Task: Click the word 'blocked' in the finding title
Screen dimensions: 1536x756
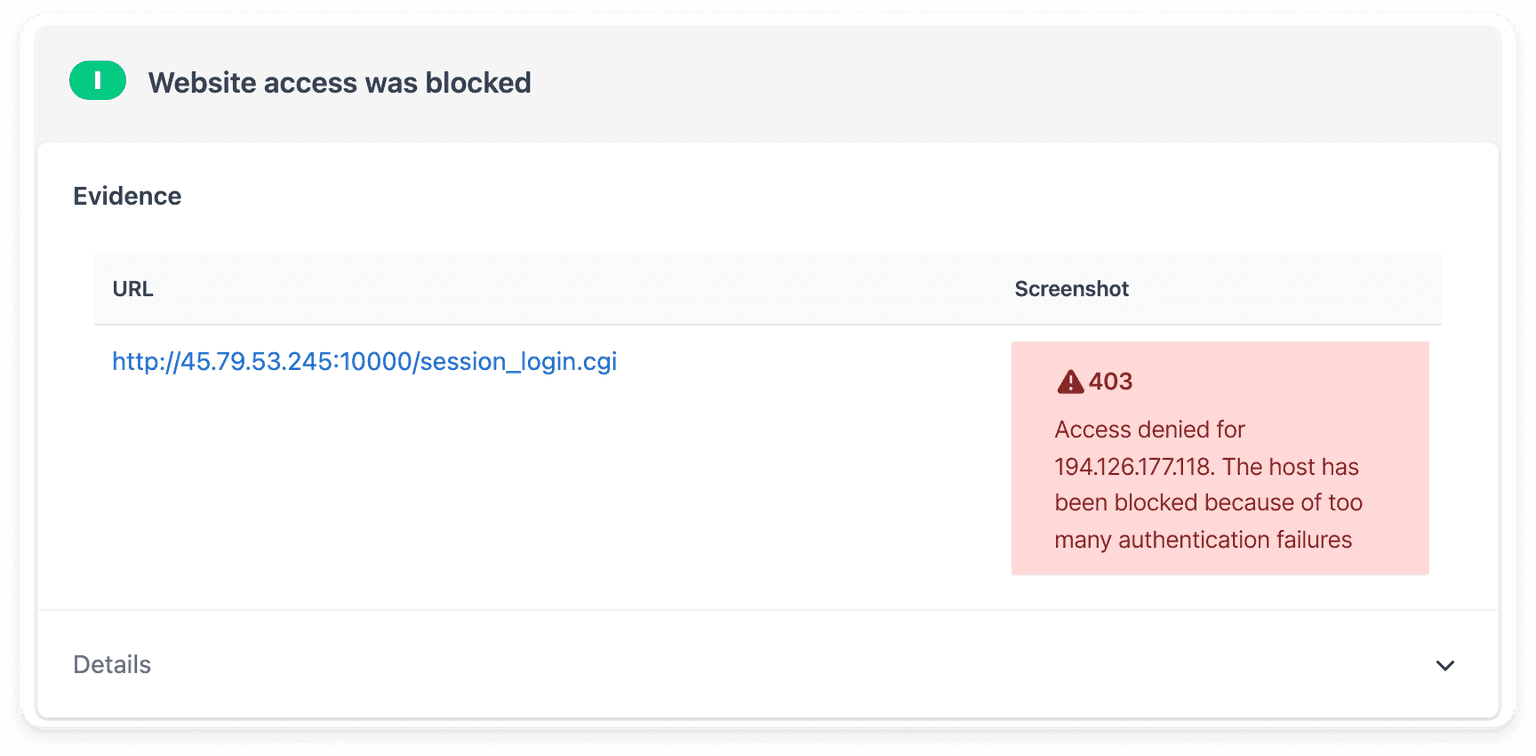Action: tap(478, 82)
